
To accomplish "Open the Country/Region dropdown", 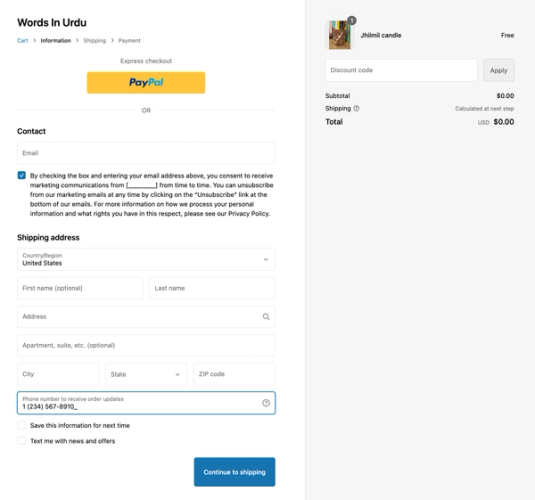I will click(x=146, y=259).
